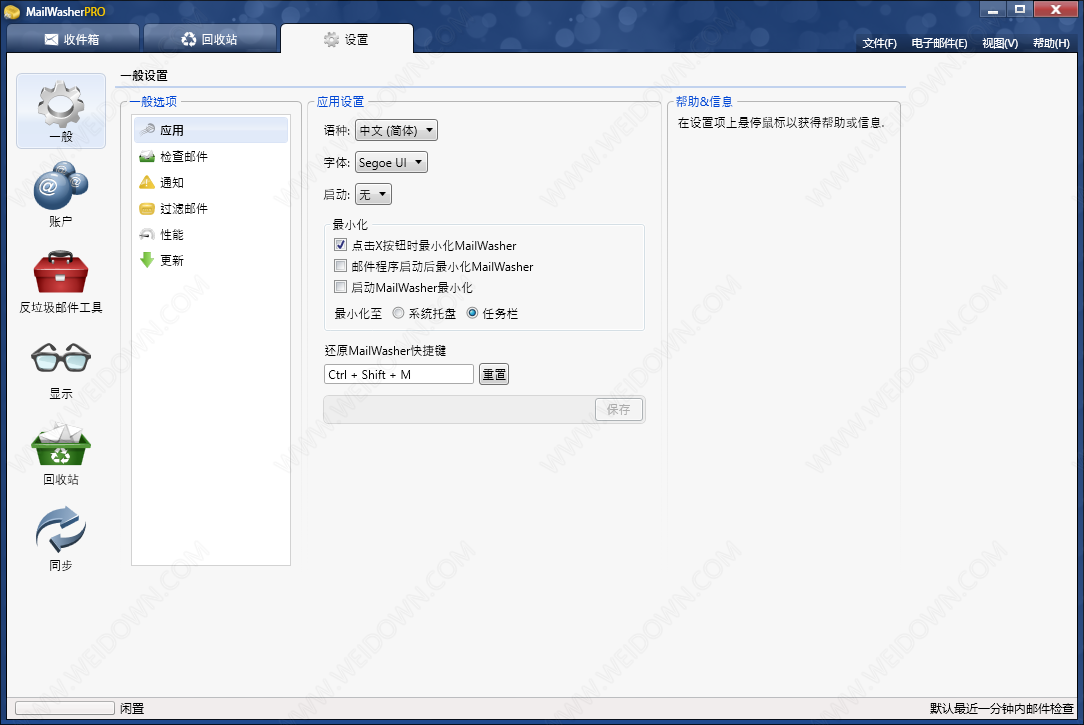The height and width of the screenshot is (725, 1084).
Task: Open the 字体 Segoe UI font dropdown
Action: click(391, 162)
